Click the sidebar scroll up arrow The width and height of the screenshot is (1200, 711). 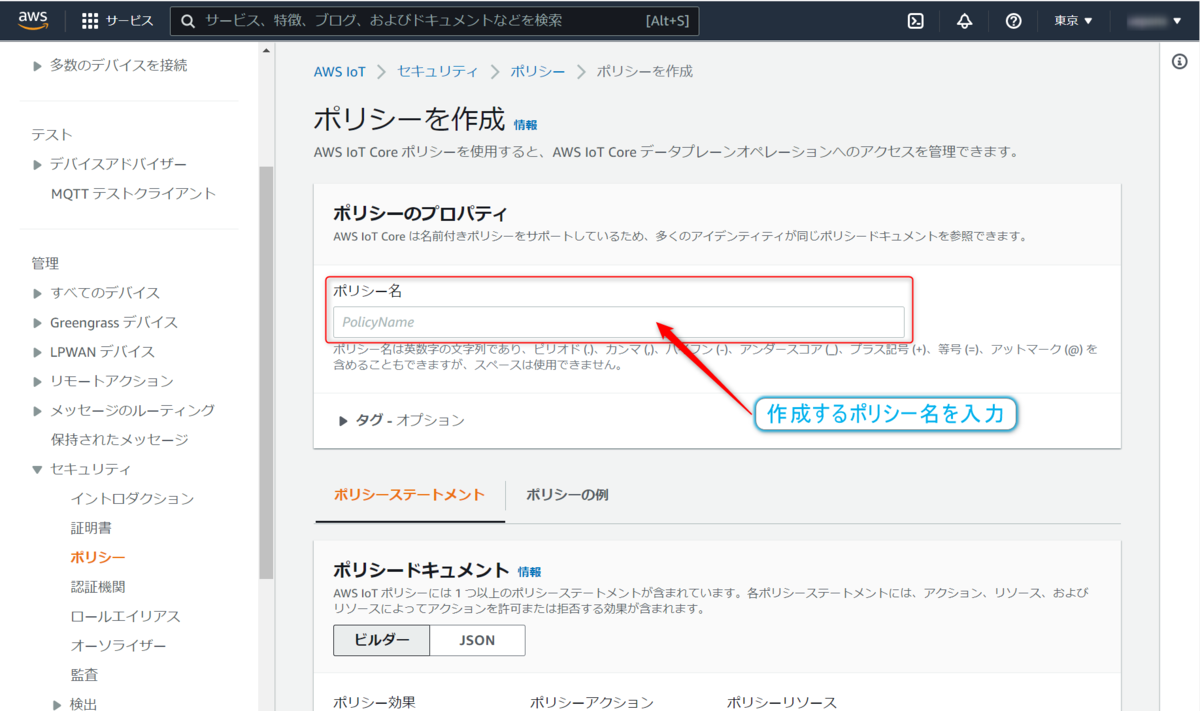[x=266, y=50]
